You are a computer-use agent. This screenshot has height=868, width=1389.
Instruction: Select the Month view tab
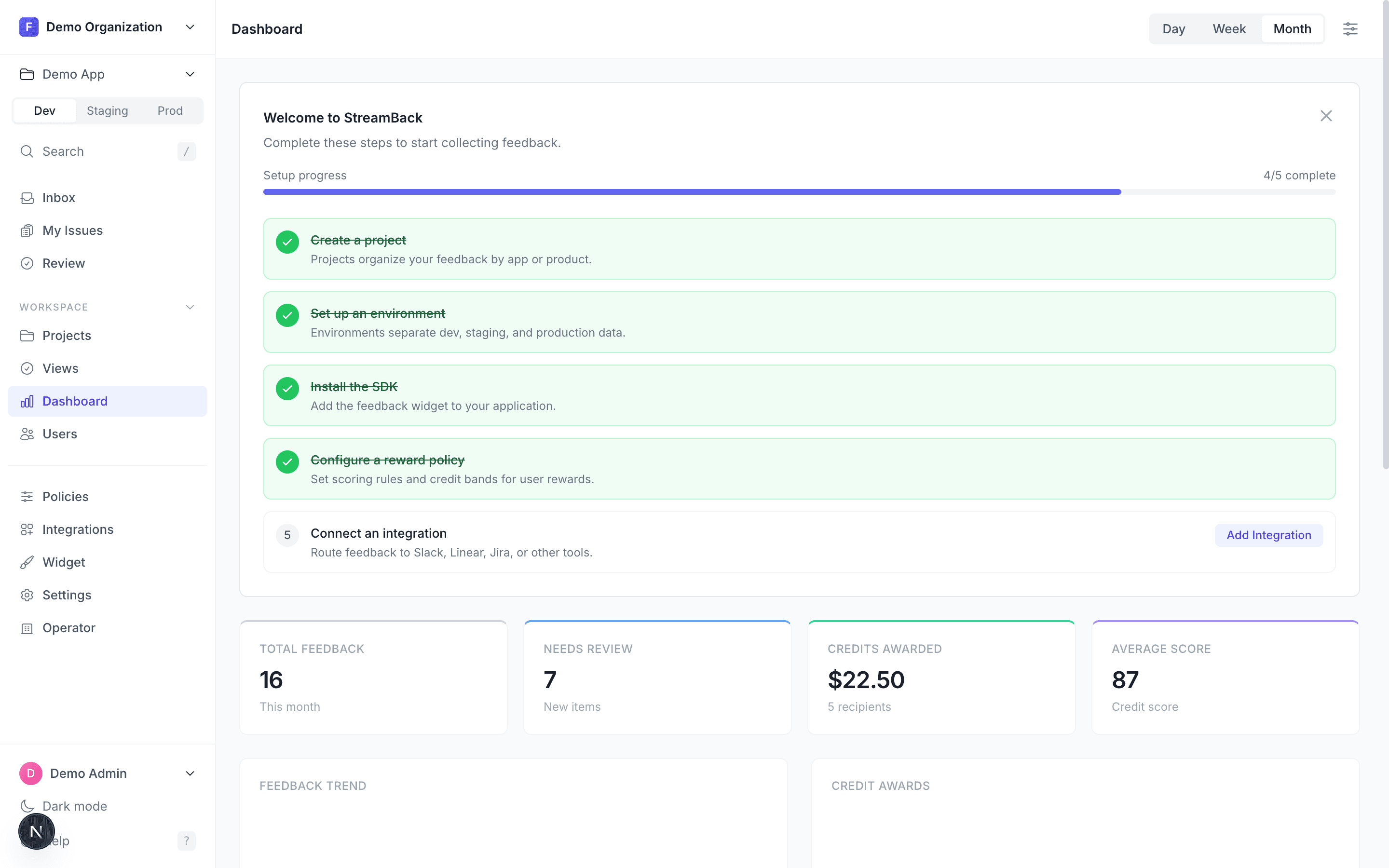pyautogui.click(x=1292, y=28)
